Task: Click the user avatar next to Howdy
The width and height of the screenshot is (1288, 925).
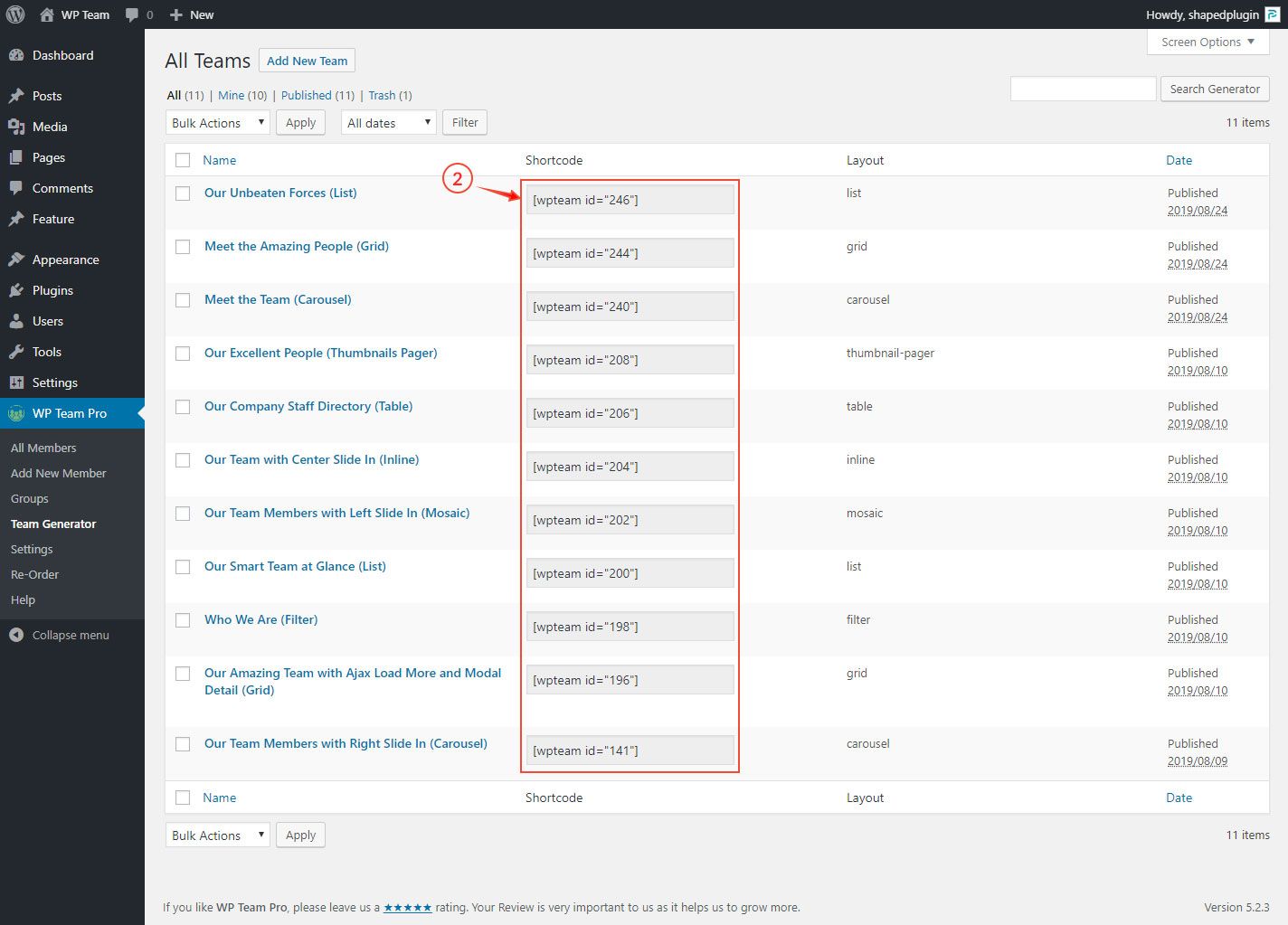Action: pos(1272,14)
